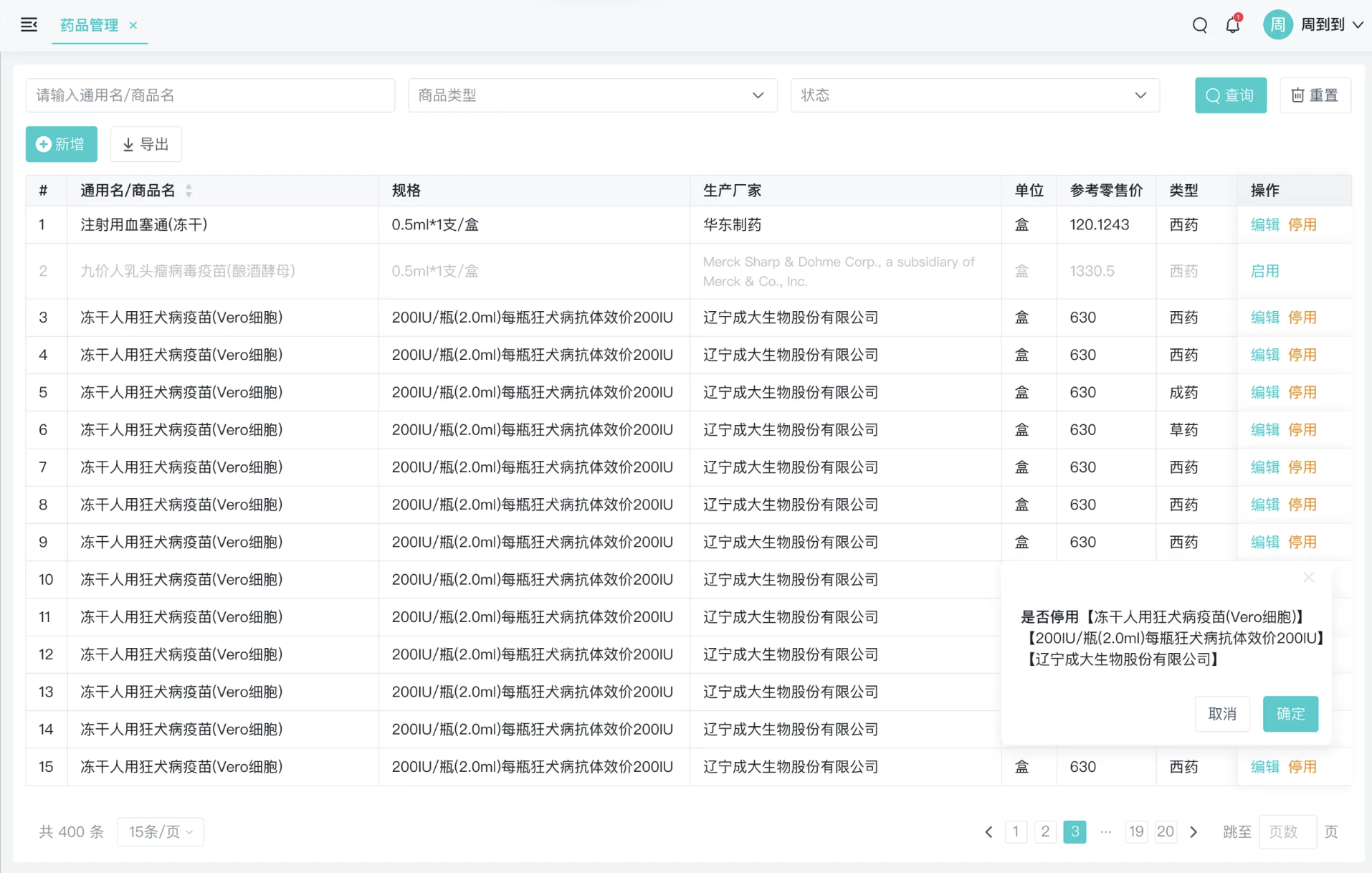
Task: Collapse the sidebar with the hamburger icon
Action: 29,25
